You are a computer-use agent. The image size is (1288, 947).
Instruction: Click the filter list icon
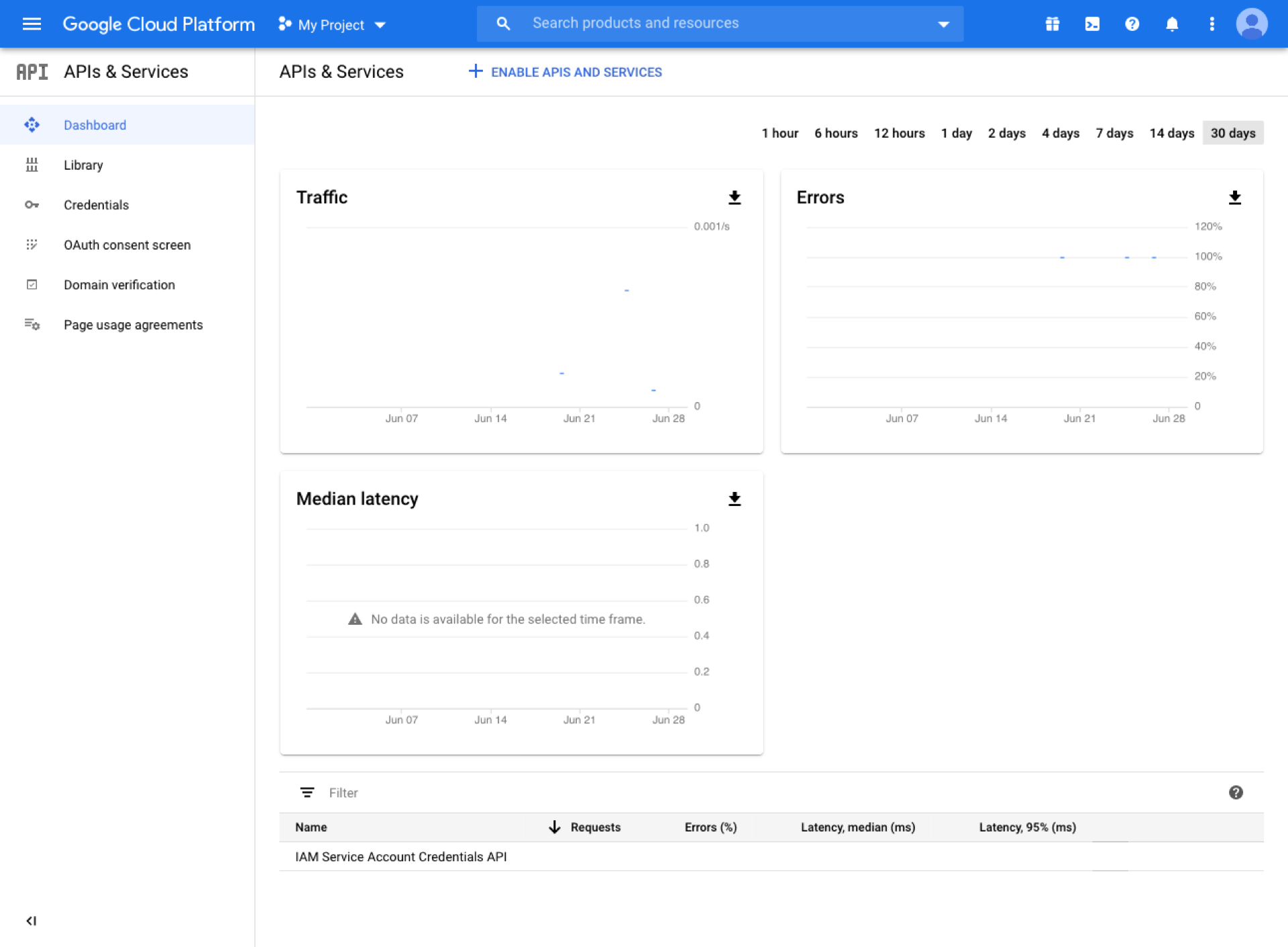coord(307,793)
